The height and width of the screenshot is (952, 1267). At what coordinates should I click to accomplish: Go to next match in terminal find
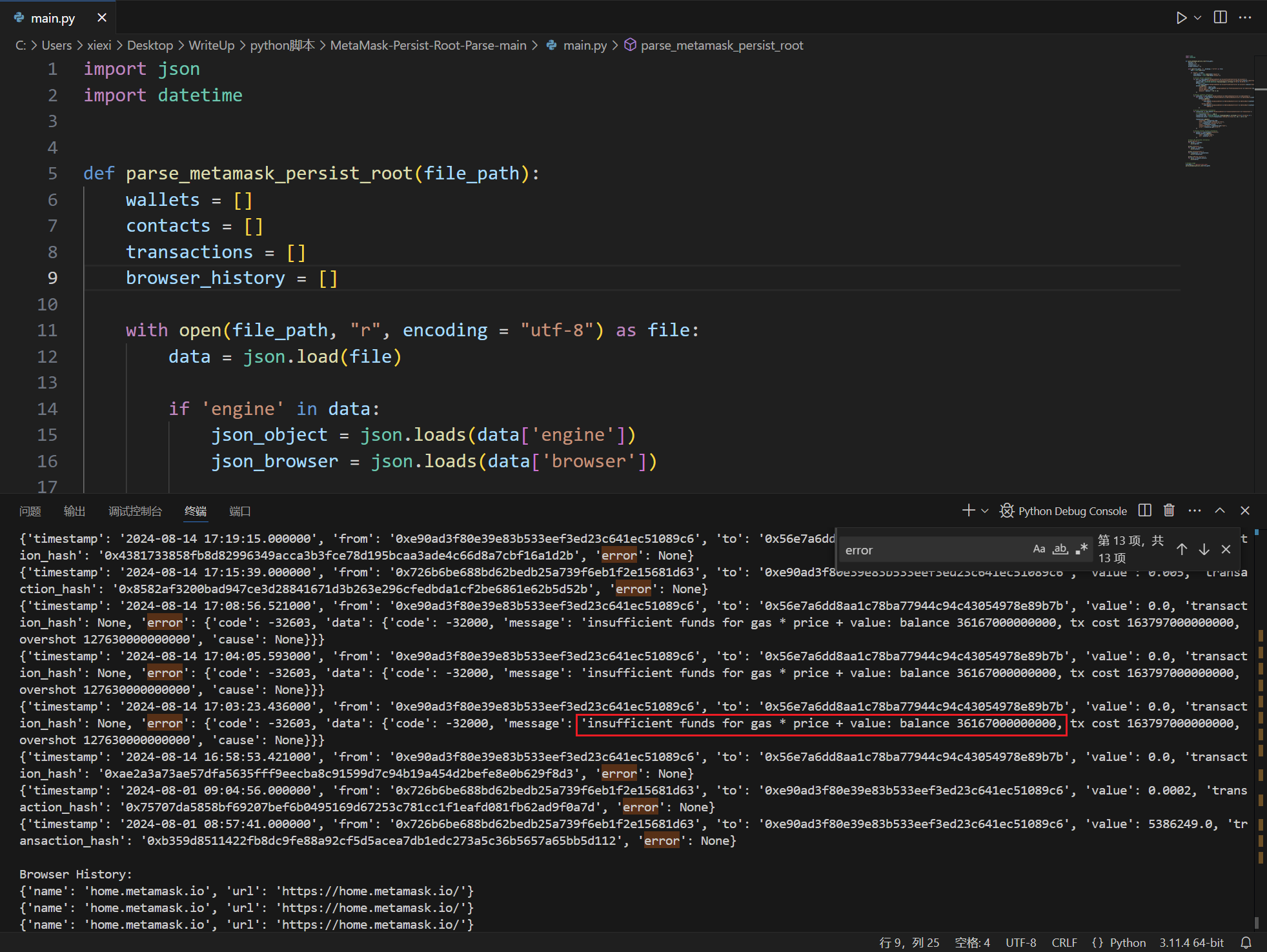(x=1204, y=549)
